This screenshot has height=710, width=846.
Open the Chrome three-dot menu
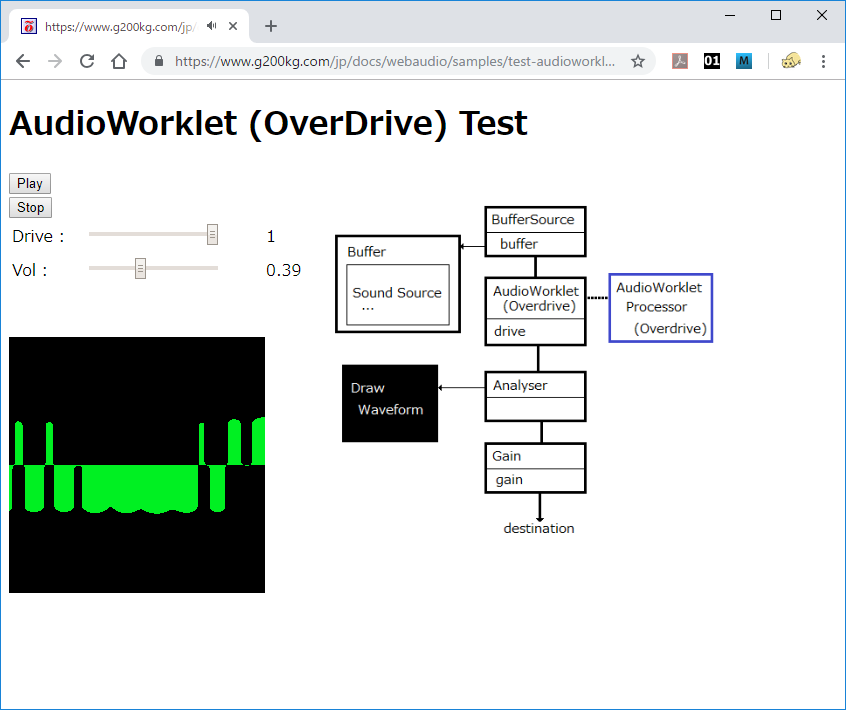click(x=823, y=61)
